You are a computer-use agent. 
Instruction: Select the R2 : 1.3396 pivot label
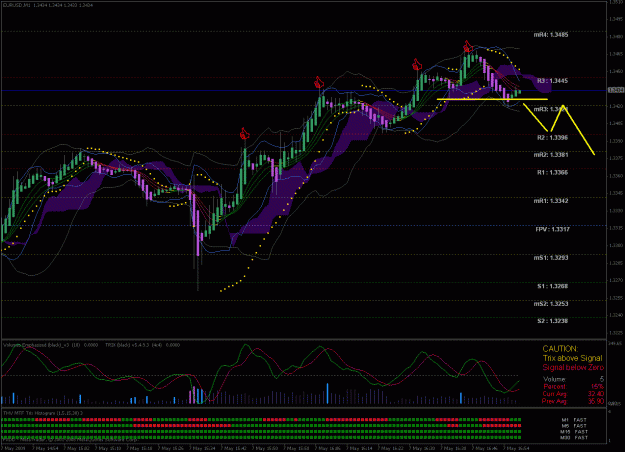point(552,138)
